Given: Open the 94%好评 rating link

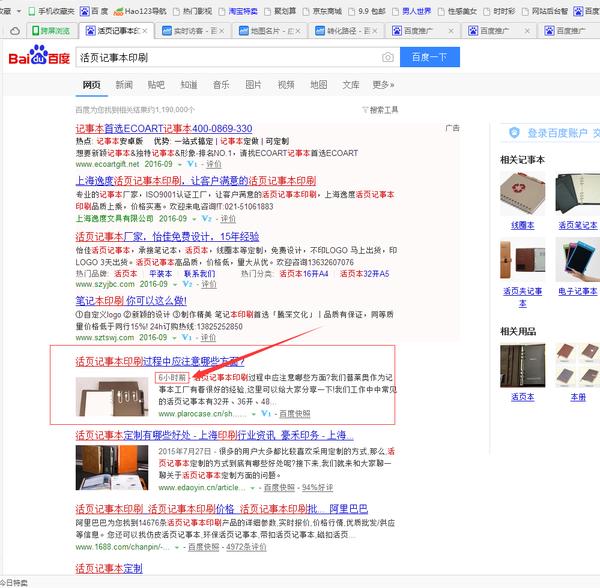Looking at the screenshot, I should [x=317, y=488].
